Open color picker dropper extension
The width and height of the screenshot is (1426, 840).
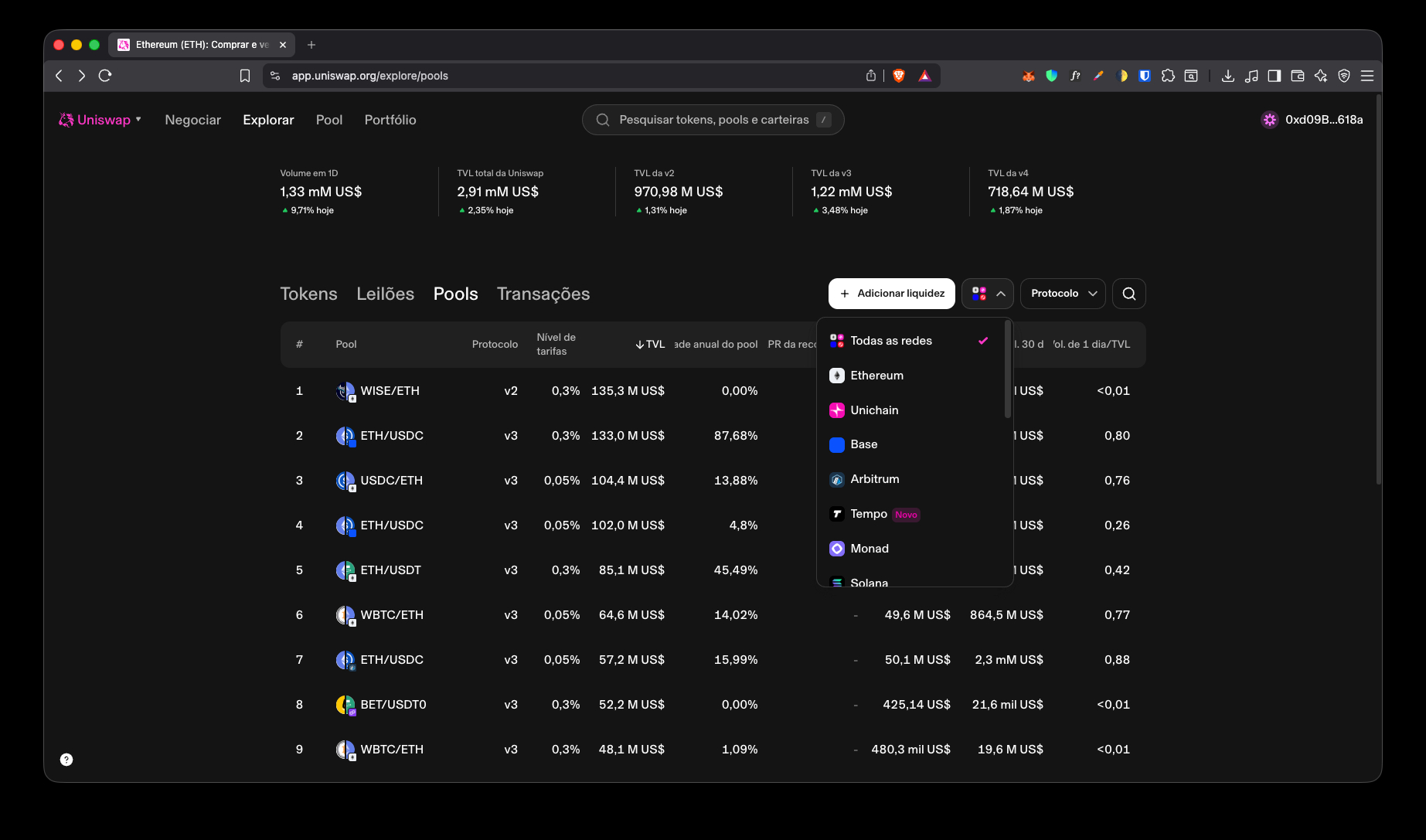click(x=1098, y=76)
